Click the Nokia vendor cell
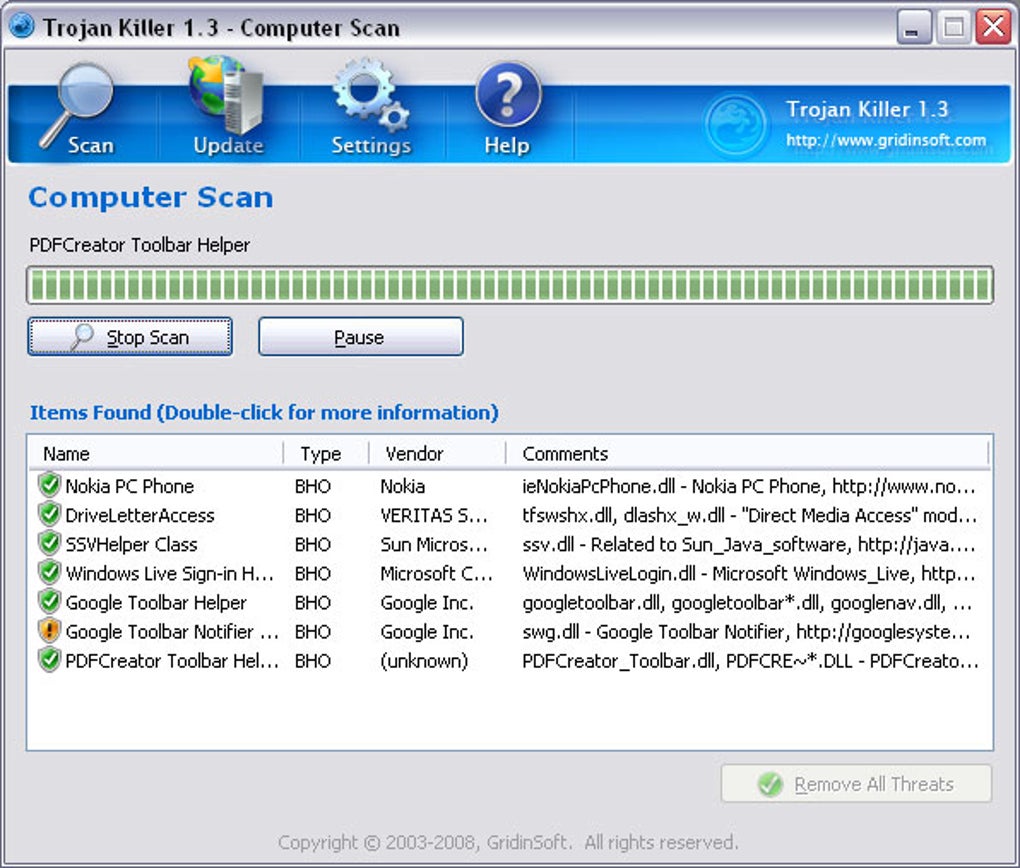The width and height of the screenshot is (1020, 868). 403,486
